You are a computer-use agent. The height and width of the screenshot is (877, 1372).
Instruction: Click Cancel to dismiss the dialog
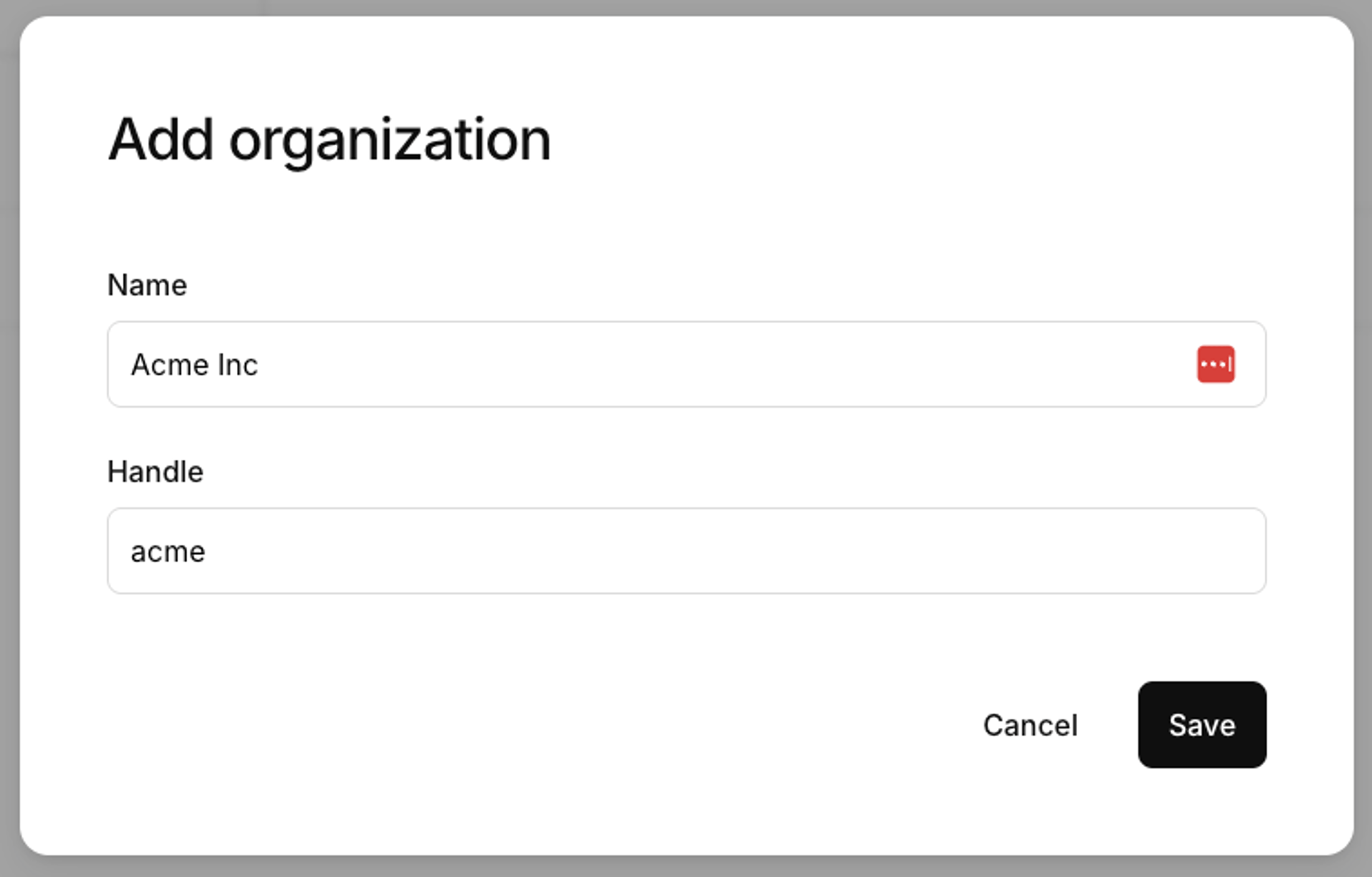tap(1030, 725)
